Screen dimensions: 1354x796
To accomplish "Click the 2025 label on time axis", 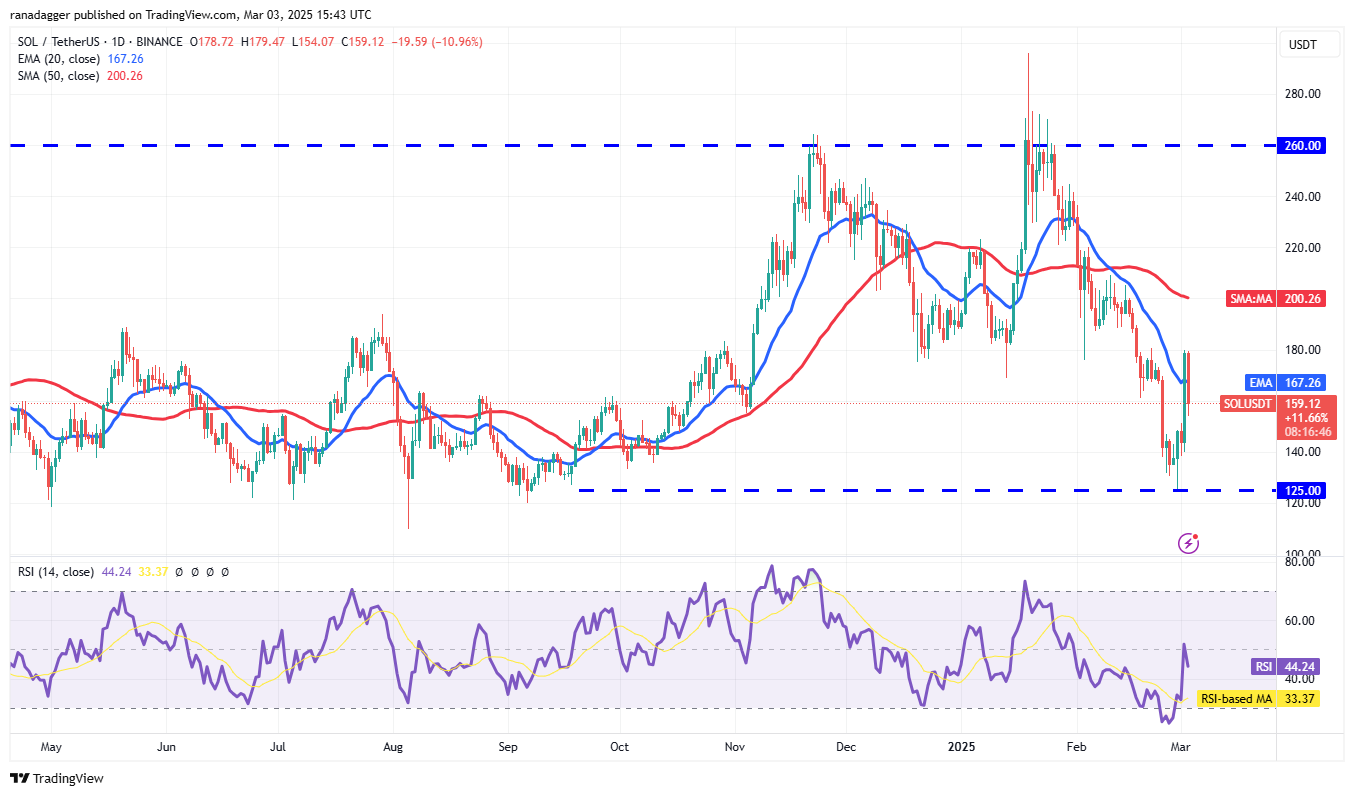I will pos(962,747).
